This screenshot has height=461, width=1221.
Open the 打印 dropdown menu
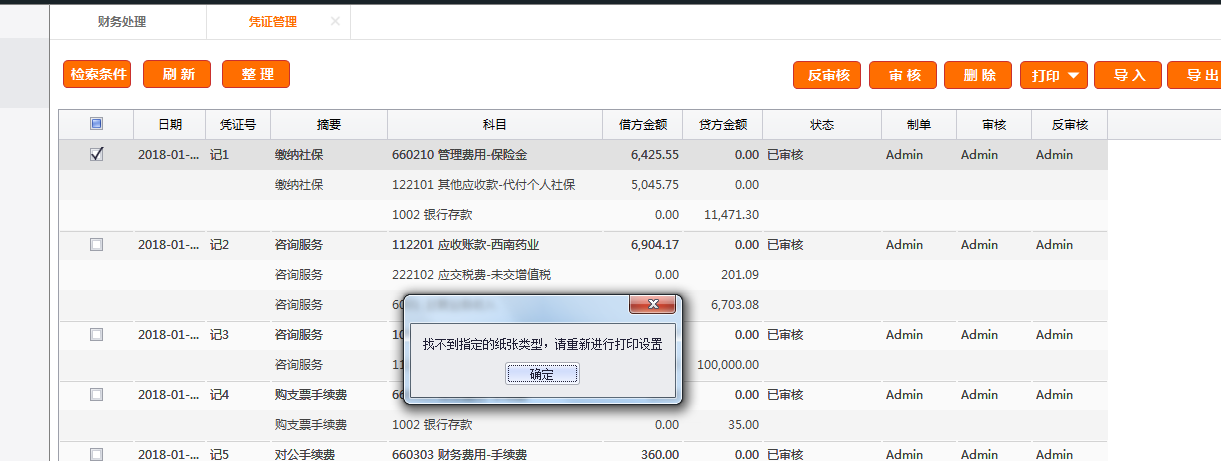click(1053, 75)
